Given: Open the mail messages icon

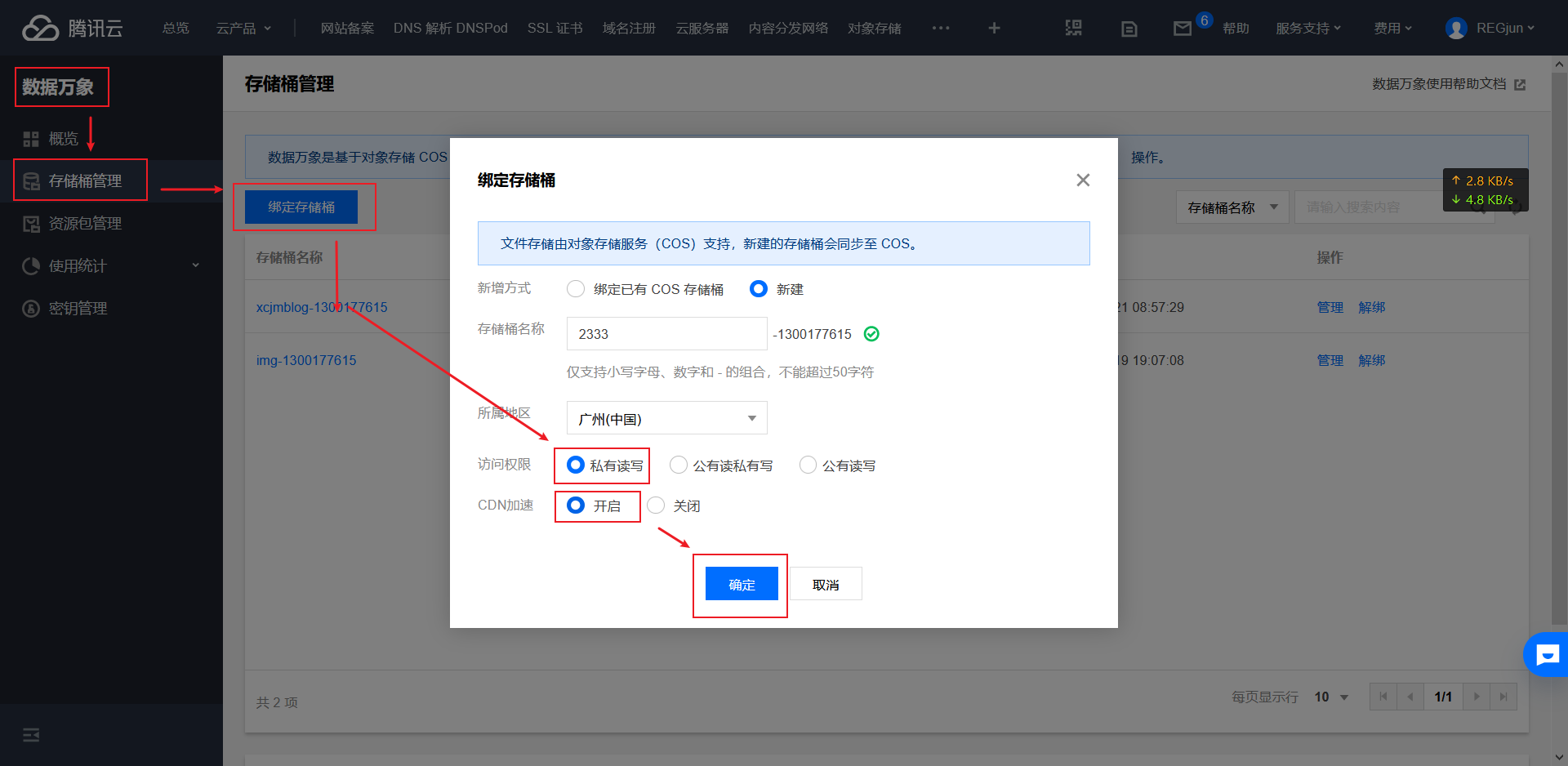Looking at the screenshot, I should [x=1183, y=29].
